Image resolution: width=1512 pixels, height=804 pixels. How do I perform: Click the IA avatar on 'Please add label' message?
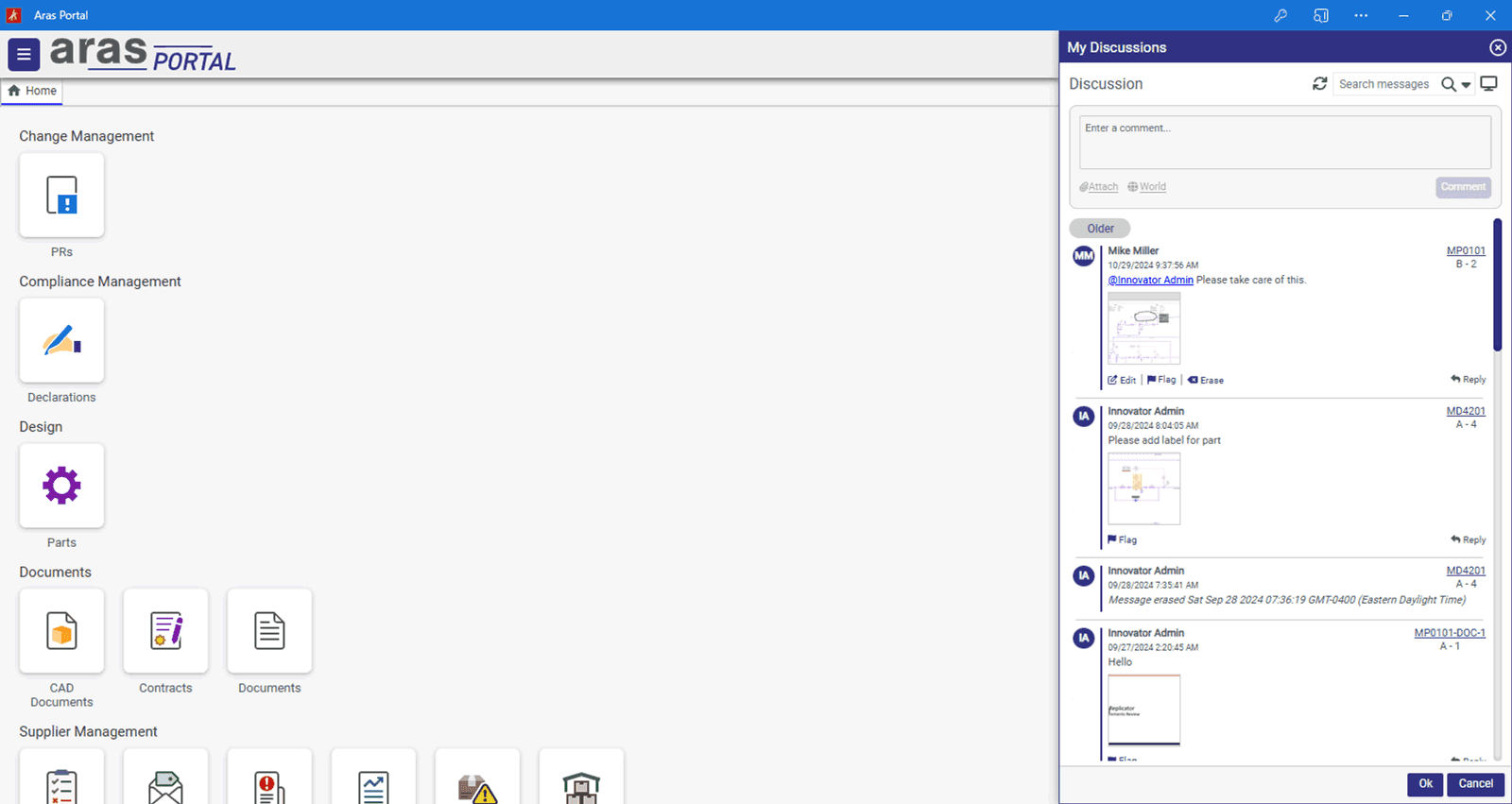(x=1084, y=417)
